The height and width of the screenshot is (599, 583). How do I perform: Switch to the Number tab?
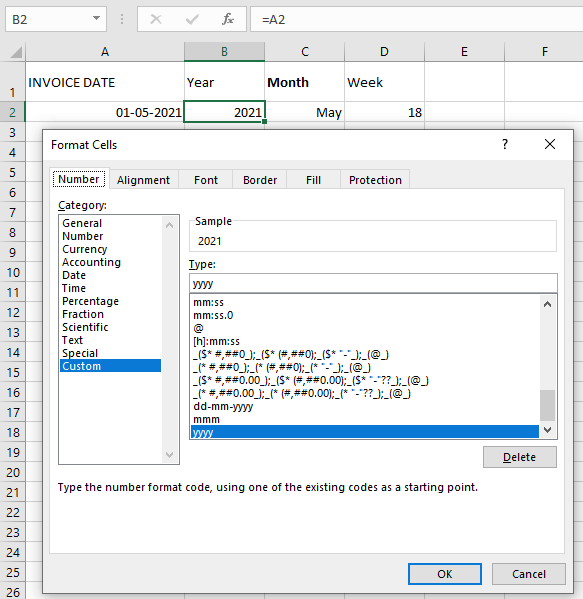click(x=79, y=179)
